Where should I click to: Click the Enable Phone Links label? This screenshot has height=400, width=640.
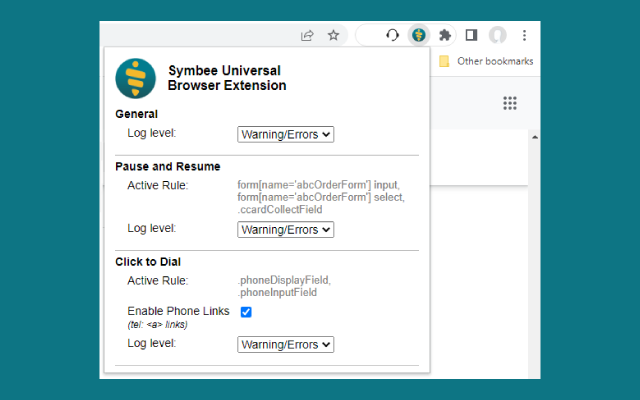pyautogui.click(x=178, y=311)
